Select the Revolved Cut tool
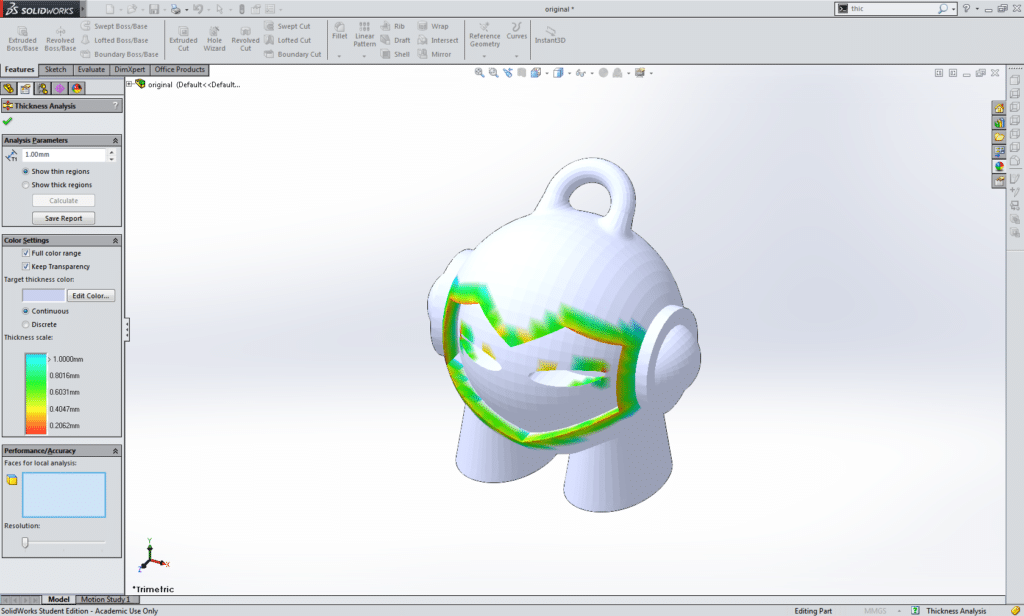 click(245, 37)
